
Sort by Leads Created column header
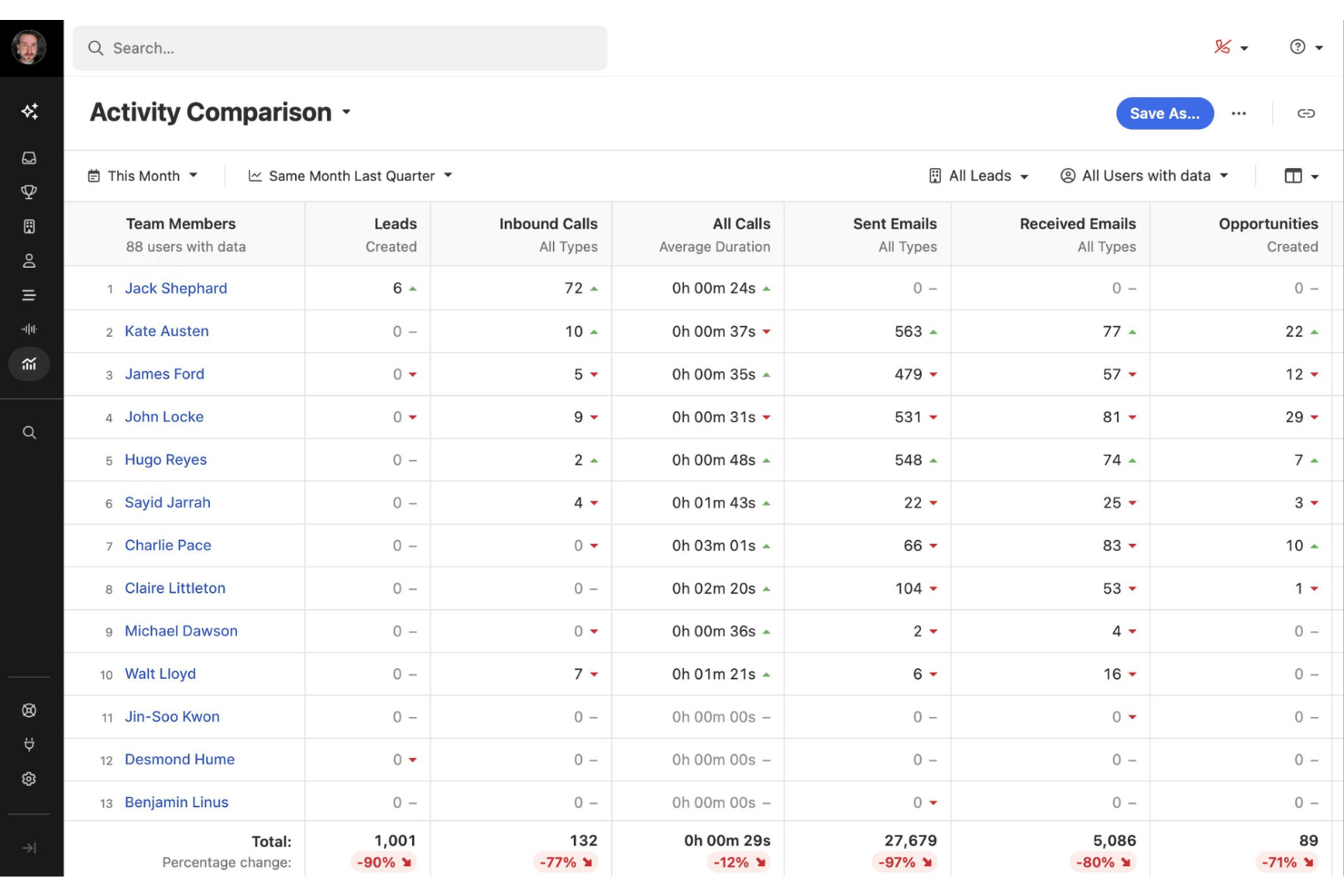(x=368, y=234)
